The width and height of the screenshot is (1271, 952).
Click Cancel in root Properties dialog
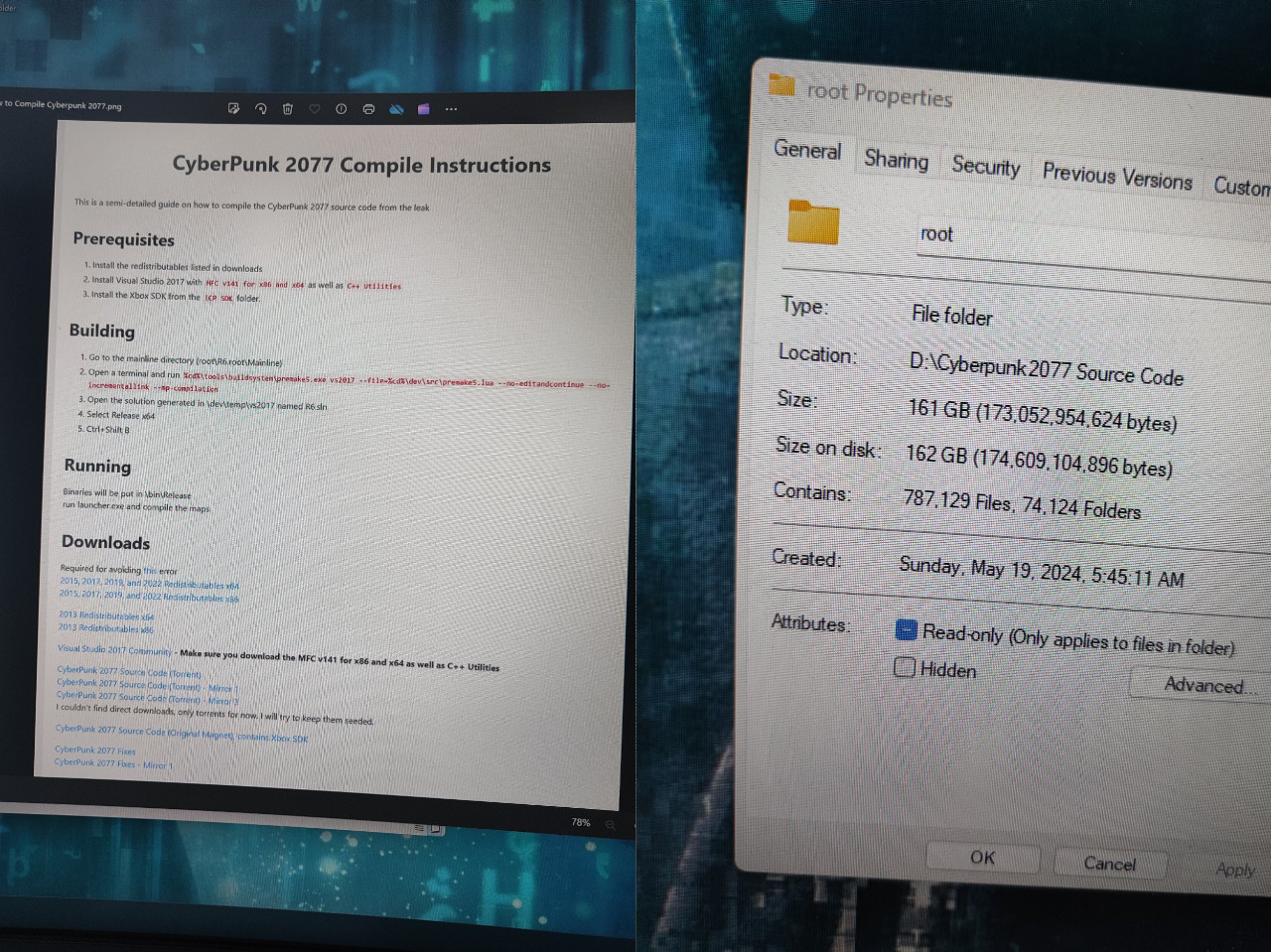(x=1109, y=864)
